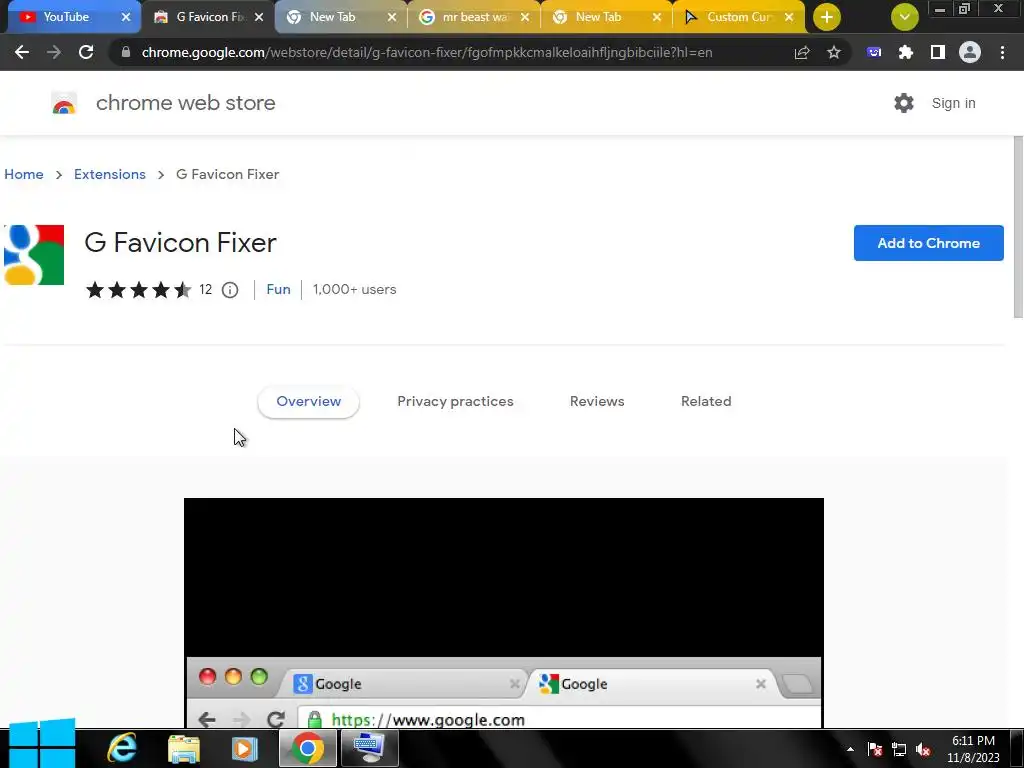Switch to the YouTube tab
This screenshot has height=768, width=1024.
pyautogui.click(x=65, y=17)
